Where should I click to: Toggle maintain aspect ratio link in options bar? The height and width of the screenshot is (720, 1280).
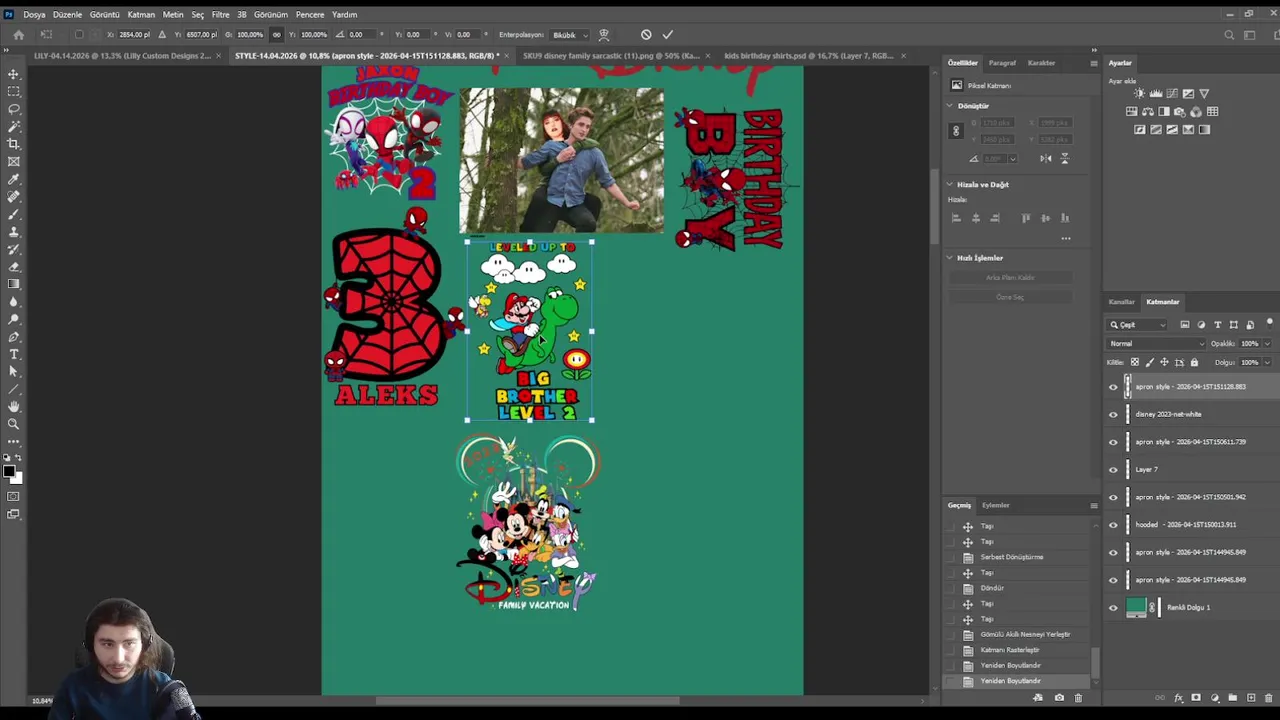(277, 35)
